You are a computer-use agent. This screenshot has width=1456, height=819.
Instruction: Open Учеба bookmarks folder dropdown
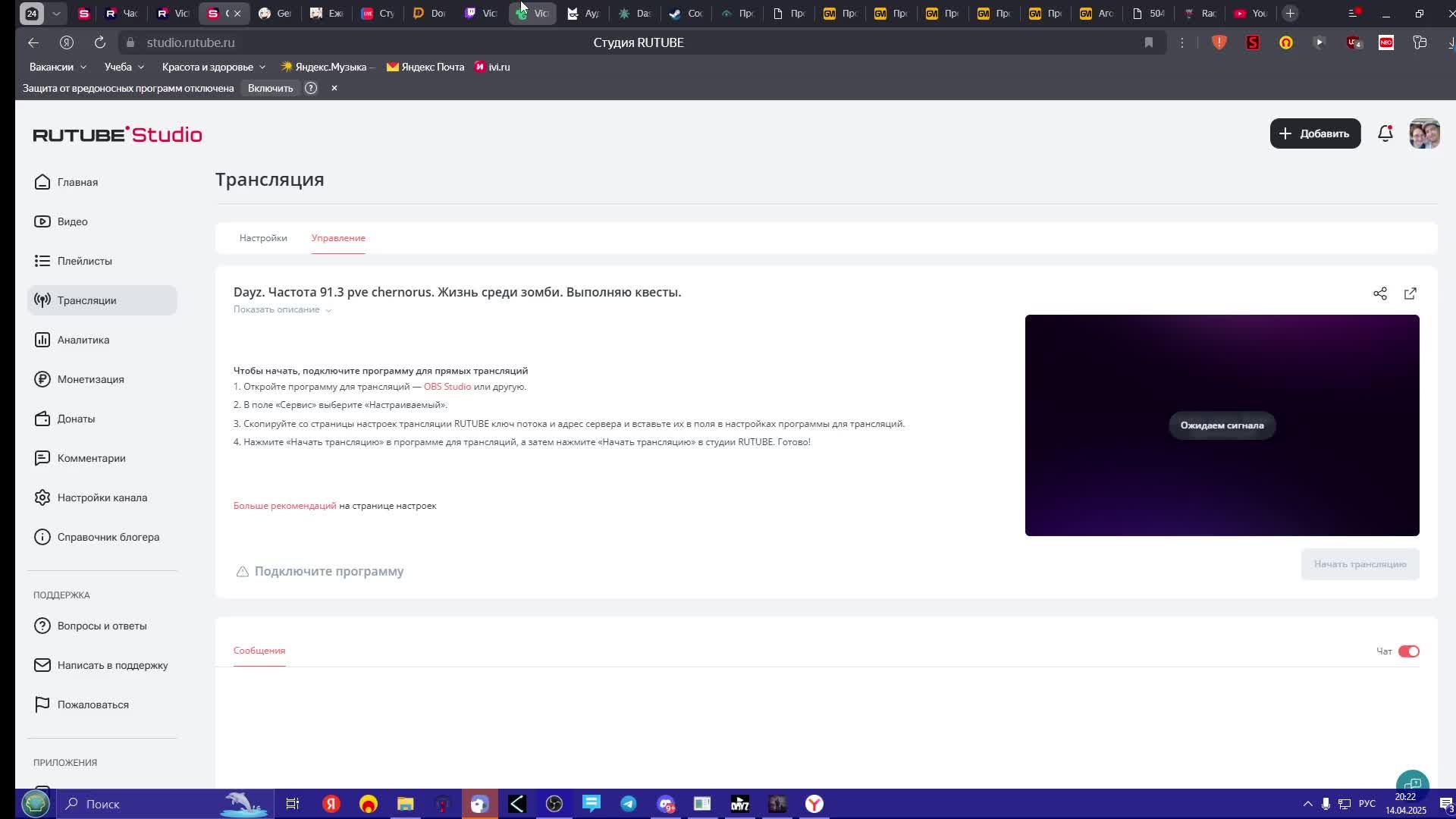coord(124,67)
